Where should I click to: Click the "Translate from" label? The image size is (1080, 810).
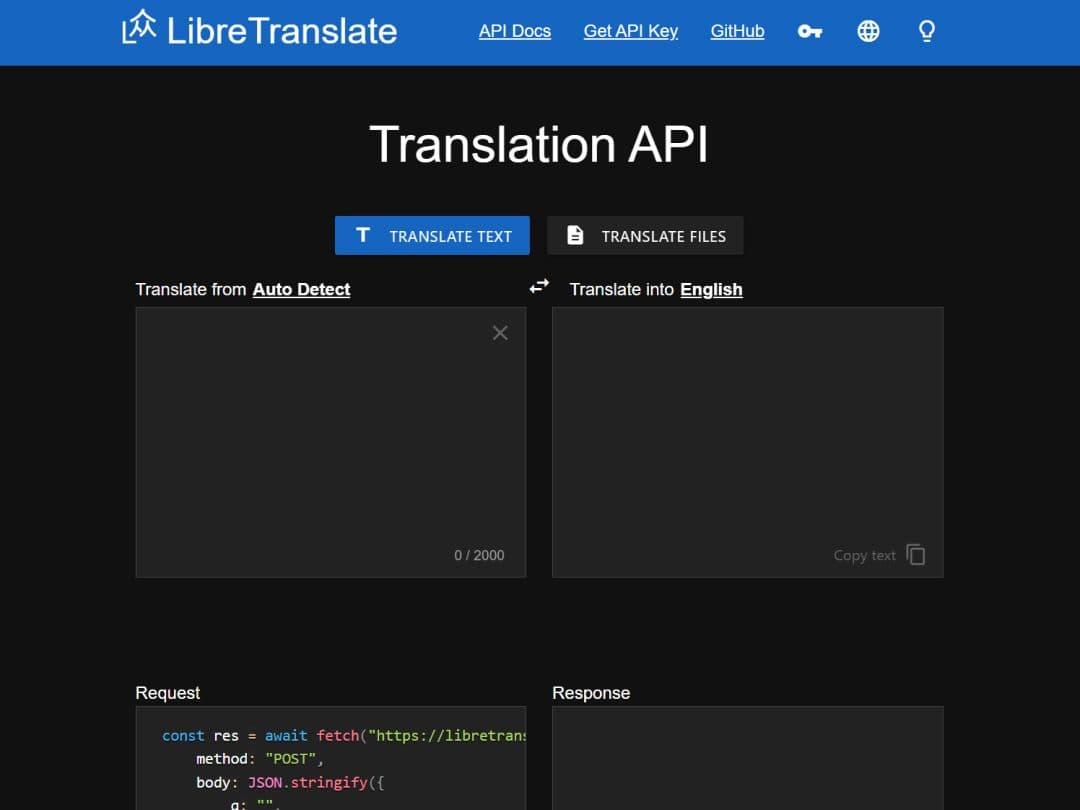tap(191, 289)
